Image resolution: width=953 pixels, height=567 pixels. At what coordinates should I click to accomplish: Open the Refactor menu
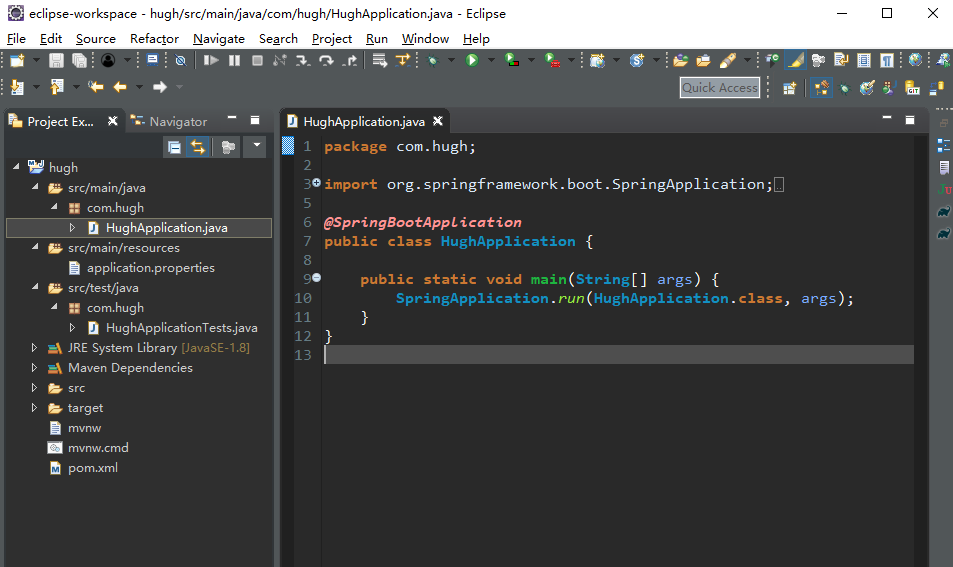coord(154,39)
